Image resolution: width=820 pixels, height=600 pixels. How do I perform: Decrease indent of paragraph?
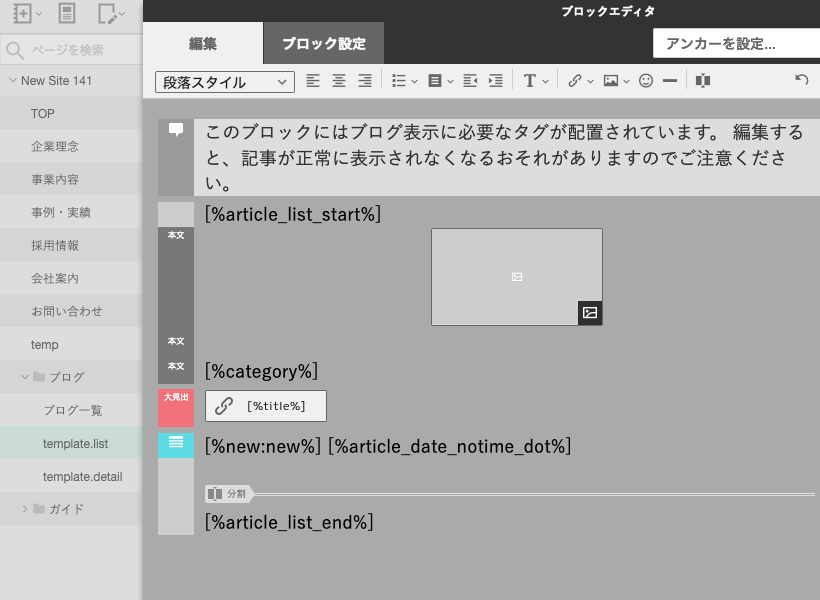click(x=470, y=81)
